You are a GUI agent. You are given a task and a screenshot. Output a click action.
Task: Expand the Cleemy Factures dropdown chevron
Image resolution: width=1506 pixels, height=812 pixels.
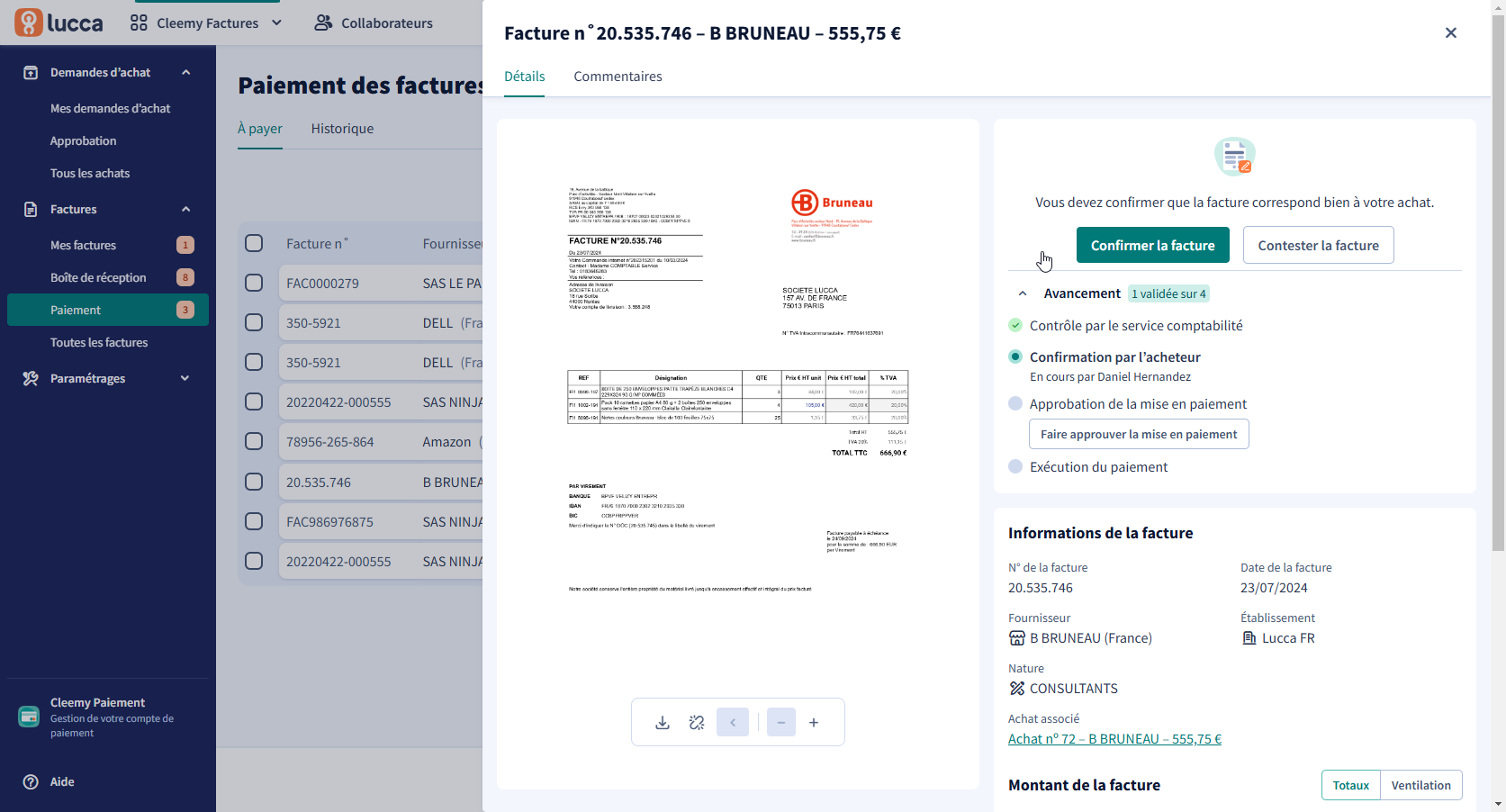point(276,23)
